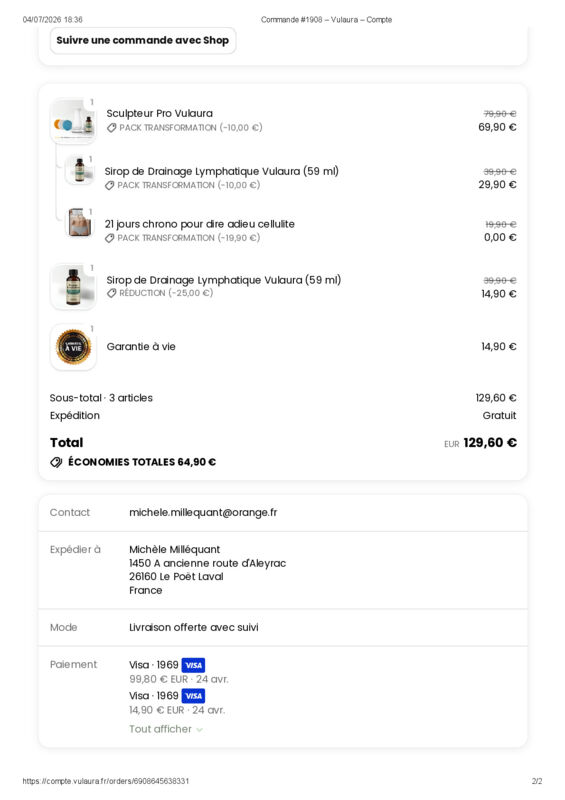Click the second Visa card logo, 14,90 € payment
Viewport: 565px width, 800px height.
193,696
